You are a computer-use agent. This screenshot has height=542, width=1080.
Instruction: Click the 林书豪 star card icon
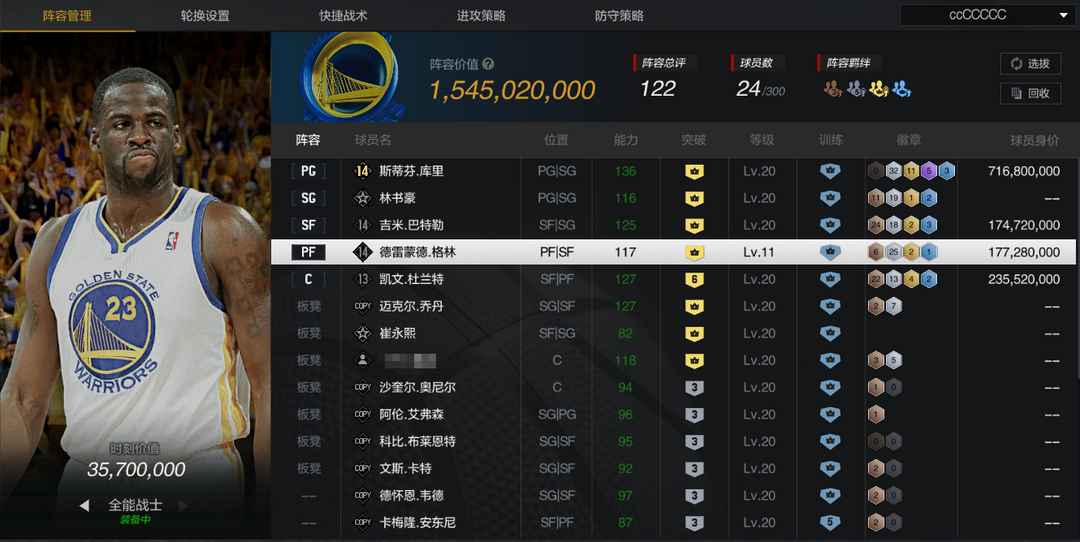[x=362, y=198]
